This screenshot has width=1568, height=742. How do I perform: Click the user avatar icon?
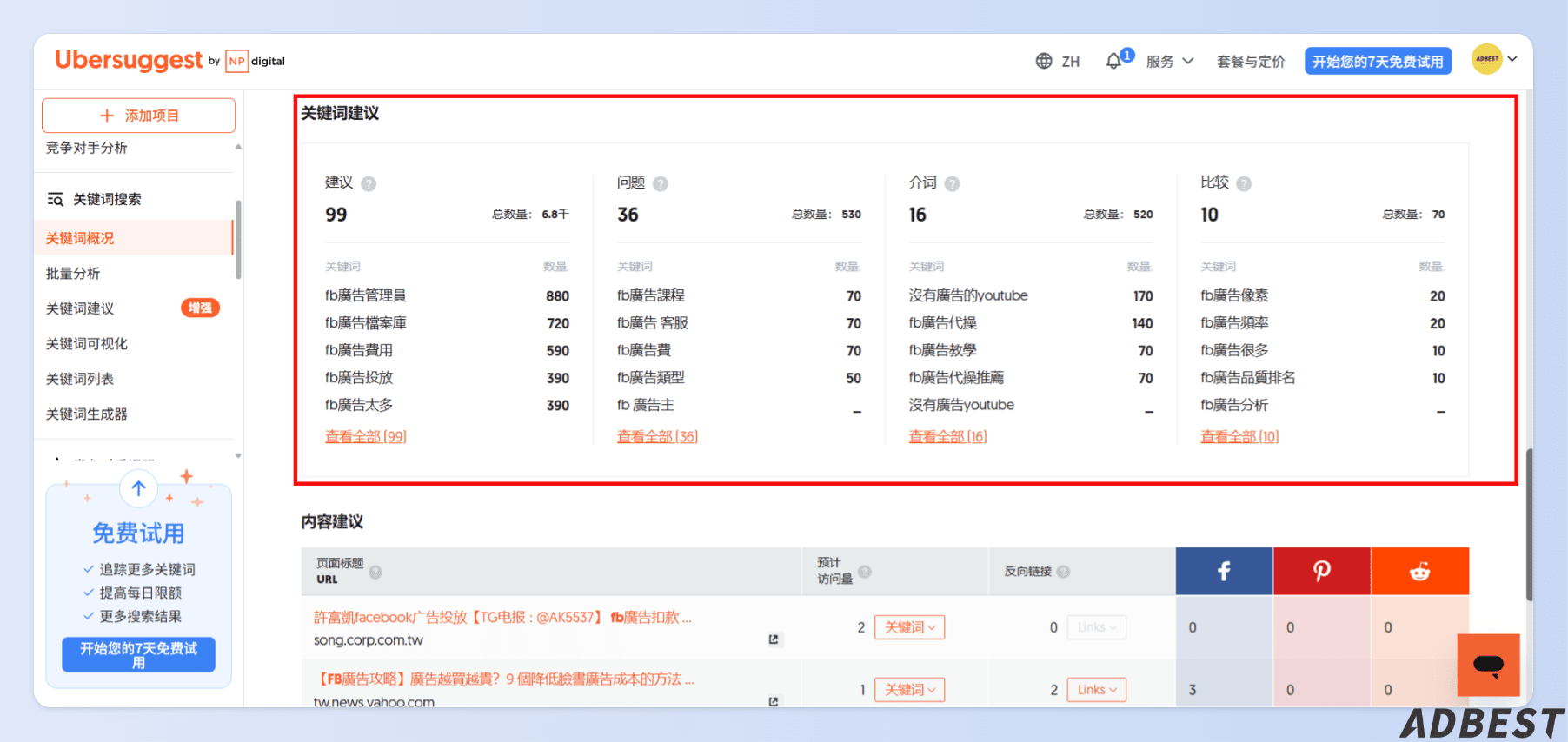click(1487, 59)
